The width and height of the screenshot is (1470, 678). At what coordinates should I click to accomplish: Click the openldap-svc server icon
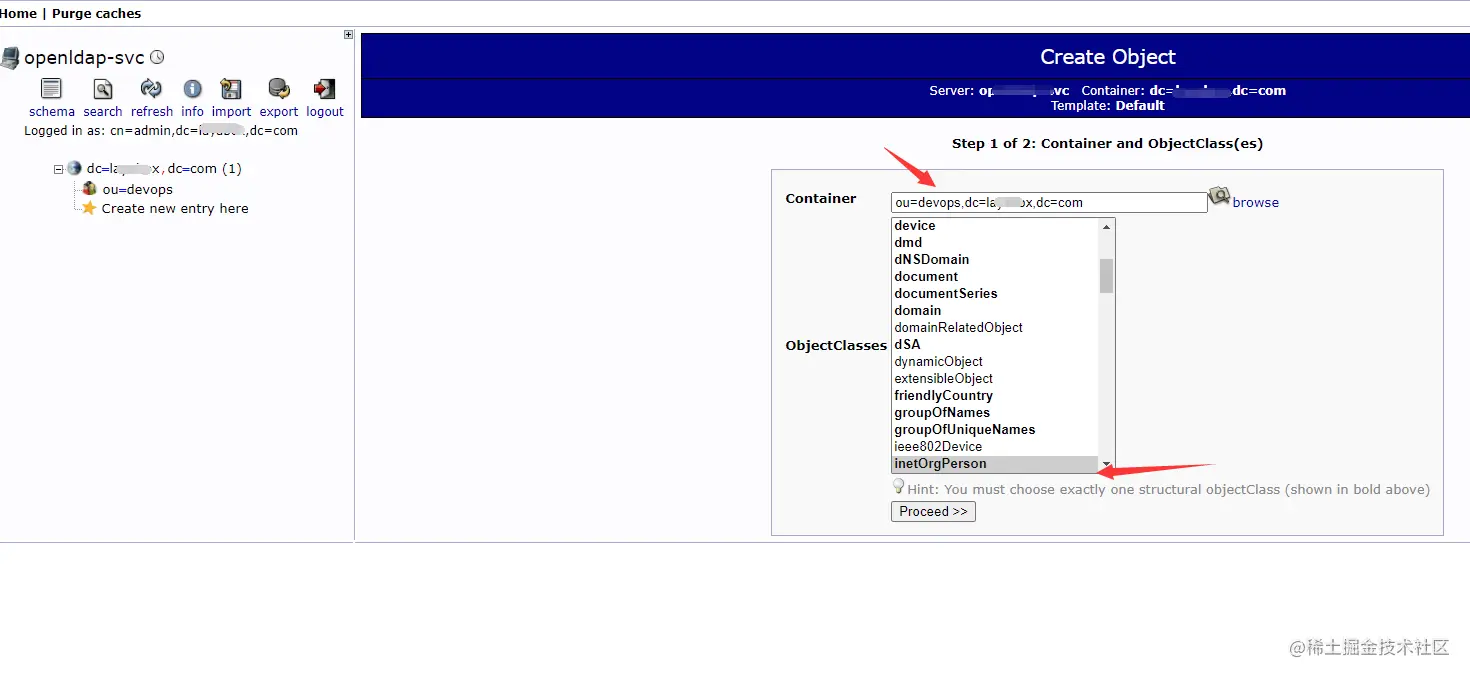10,58
